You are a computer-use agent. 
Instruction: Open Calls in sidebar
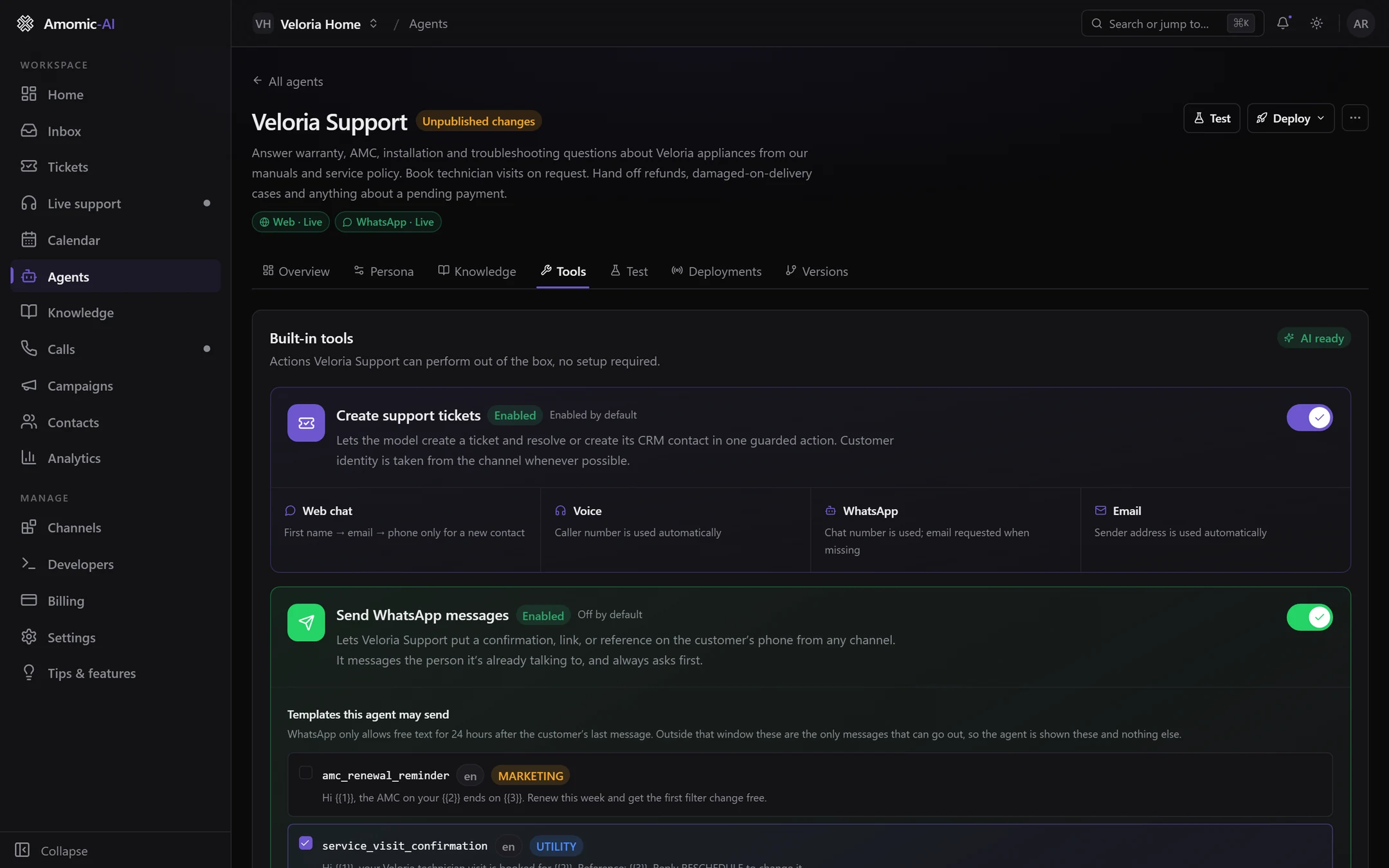click(116, 348)
